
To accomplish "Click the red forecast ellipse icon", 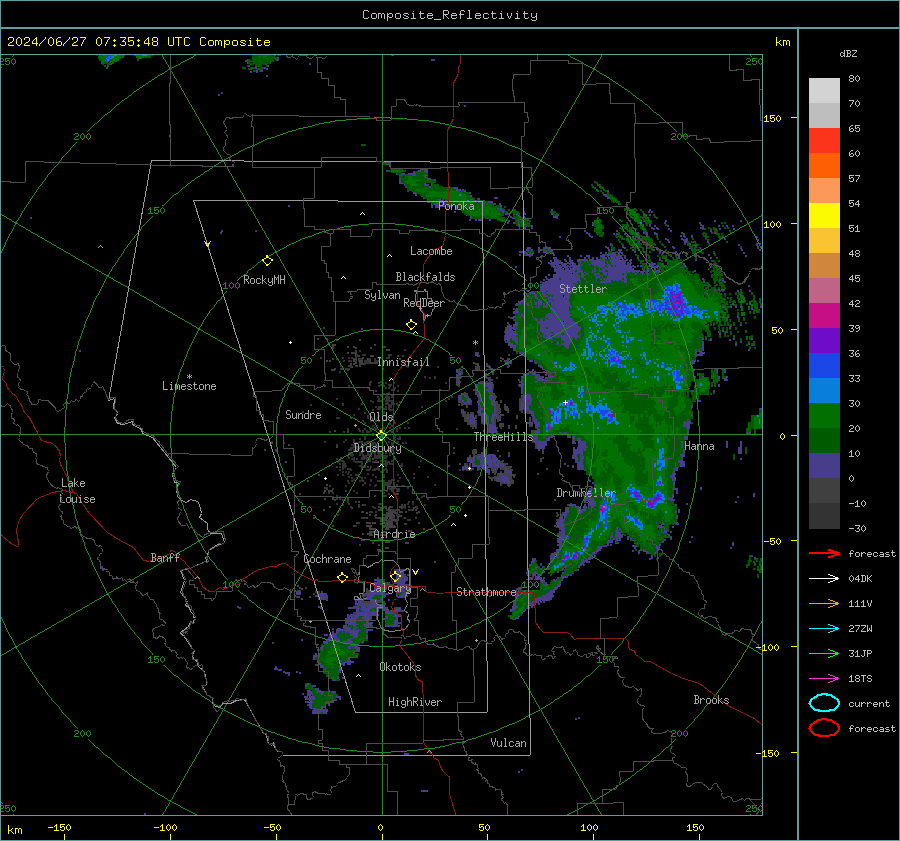I will [x=824, y=728].
